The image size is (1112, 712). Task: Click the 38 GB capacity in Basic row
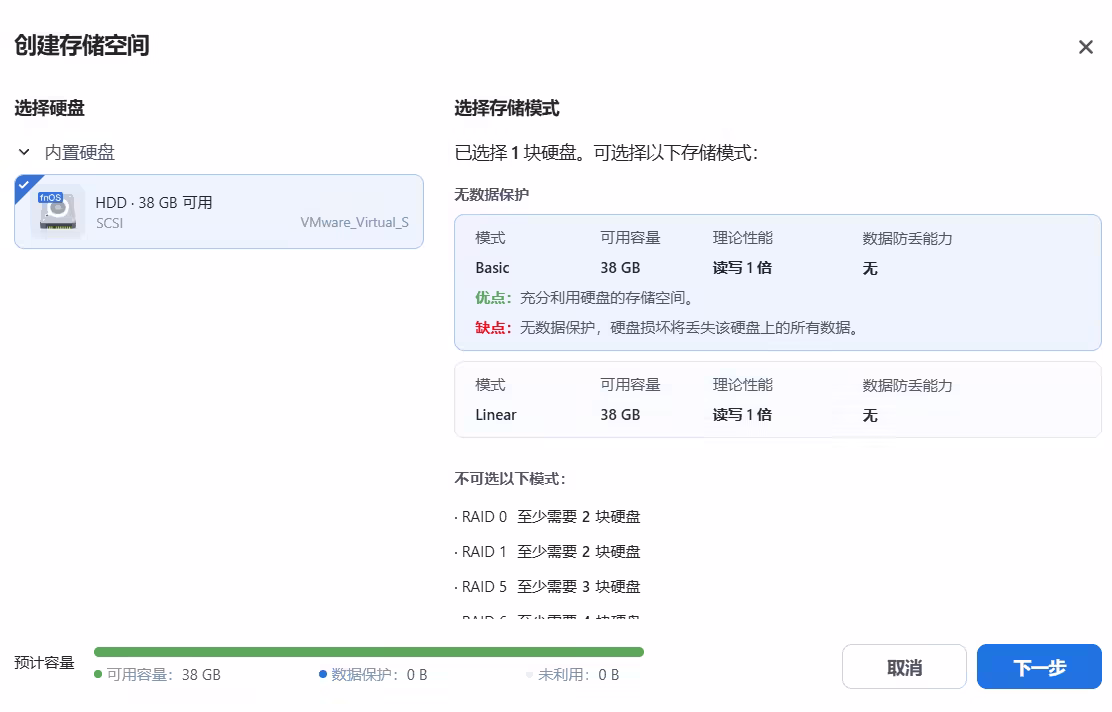coord(620,268)
